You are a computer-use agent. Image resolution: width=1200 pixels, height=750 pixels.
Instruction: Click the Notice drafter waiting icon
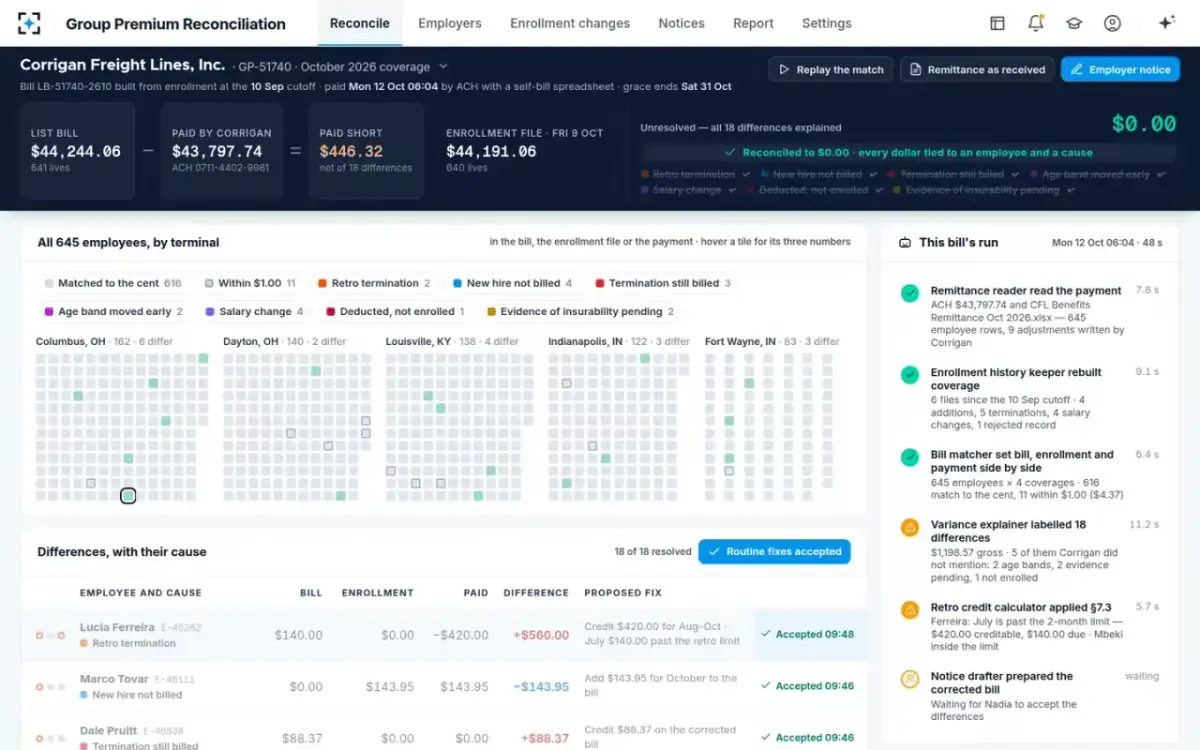coord(910,679)
